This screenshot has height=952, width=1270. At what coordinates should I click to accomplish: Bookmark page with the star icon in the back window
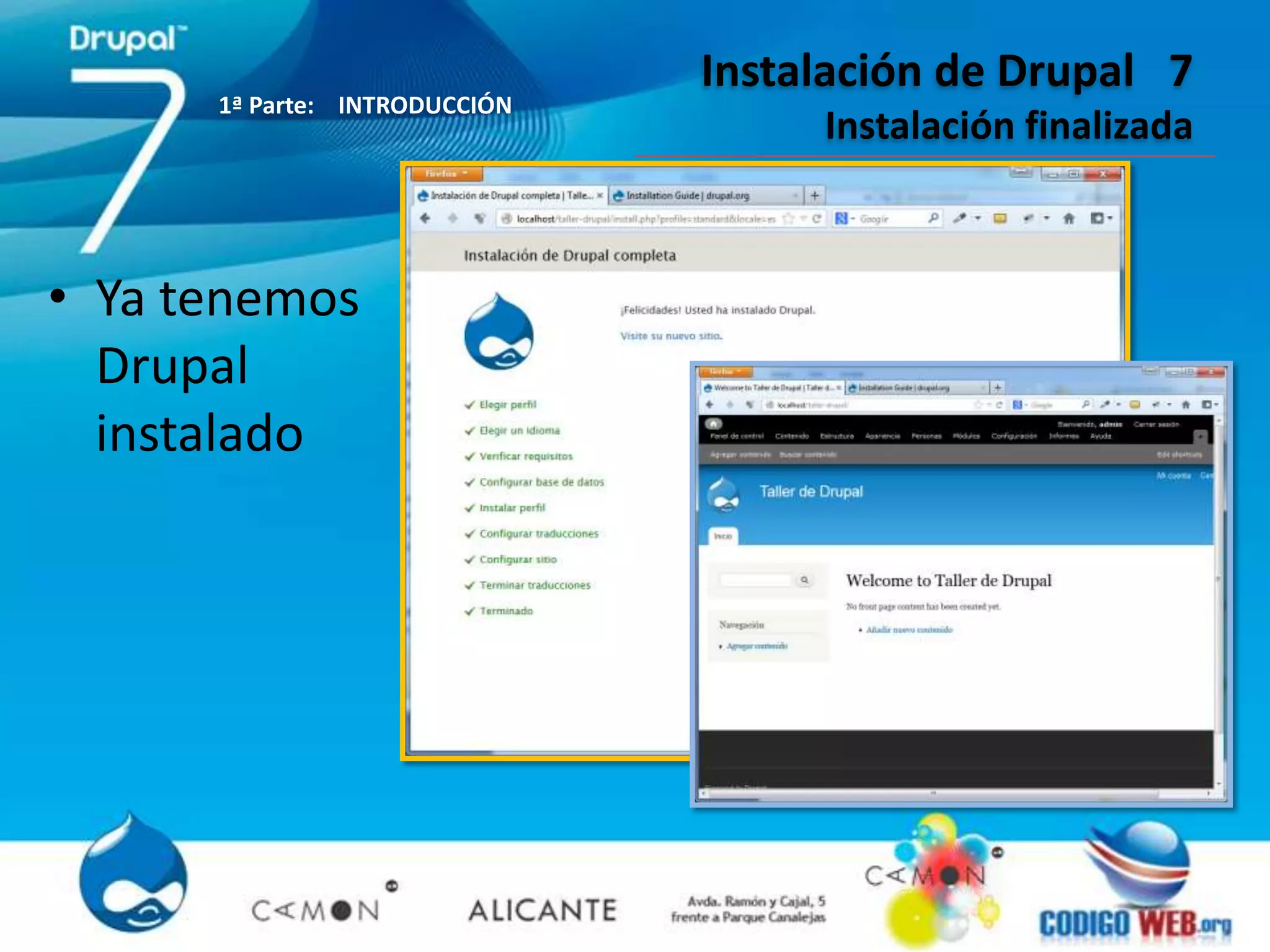pyautogui.click(x=788, y=219)
